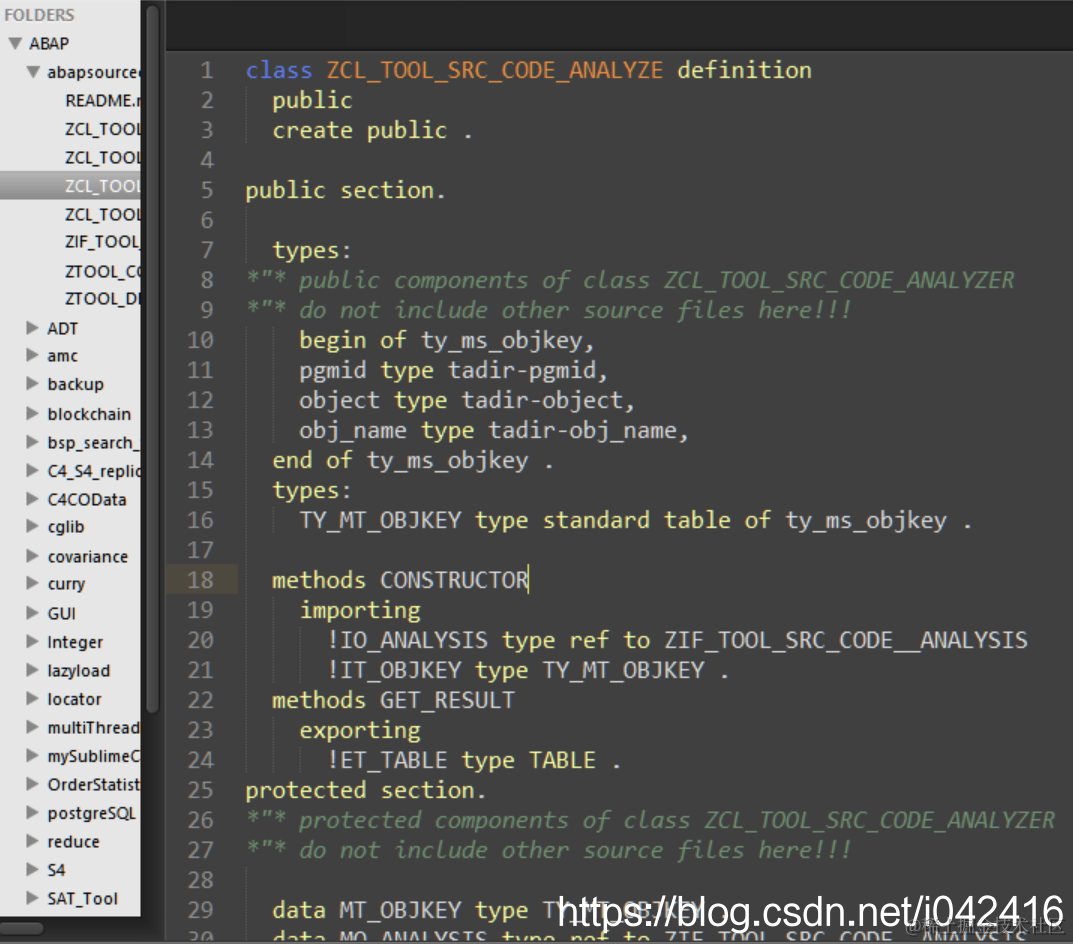Click 'protected section.' text

pos(365,791)
